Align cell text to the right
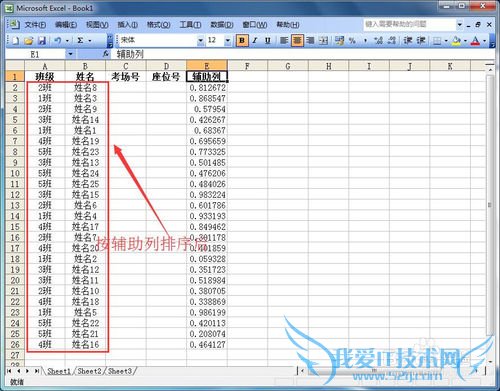500x391 pixels. (310, 41)
